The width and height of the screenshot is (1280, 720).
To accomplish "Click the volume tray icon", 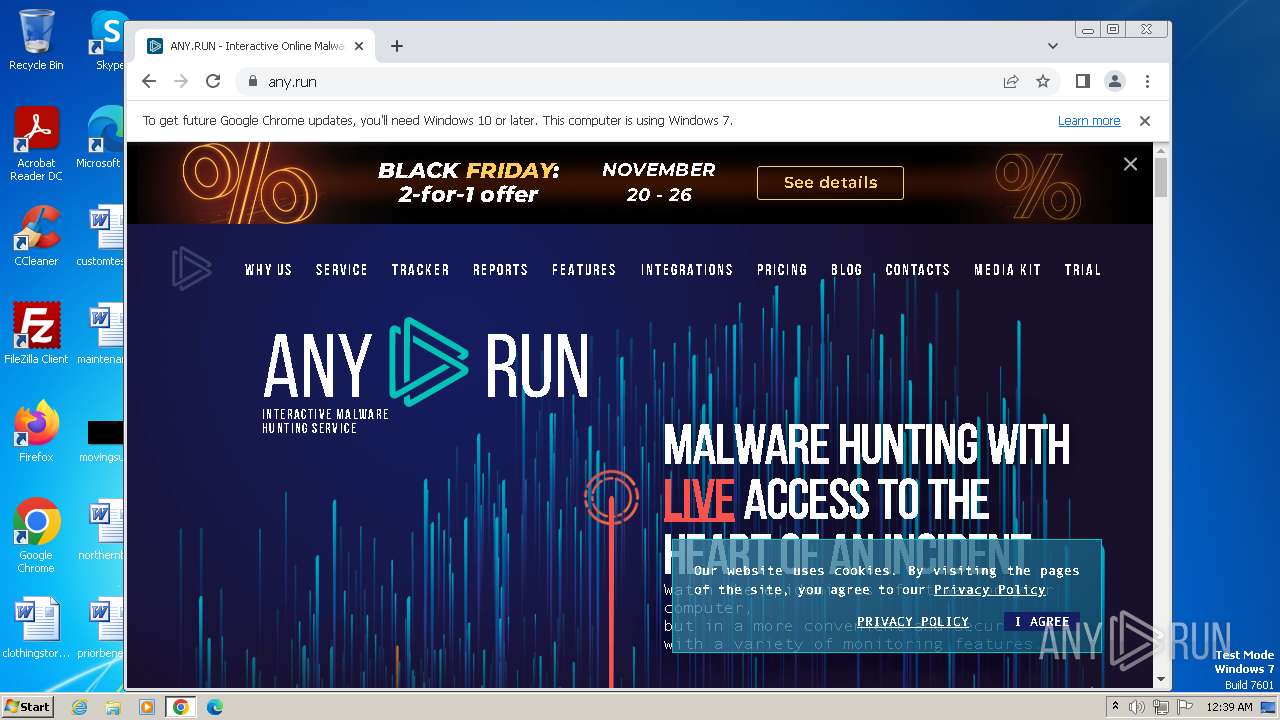I will 1137,707.
